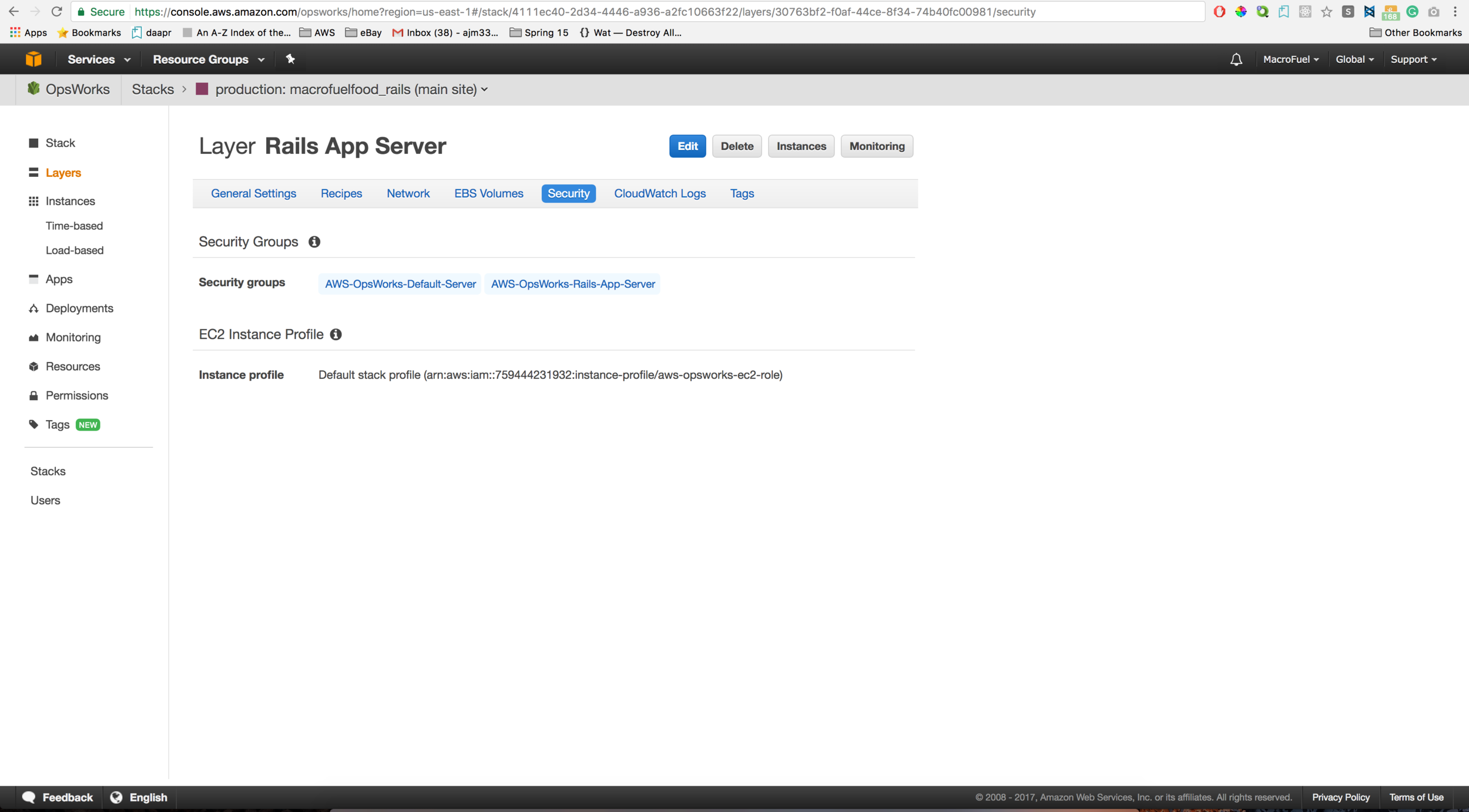This screenshot has height=812, width=1469.
Task: Switch to the Network tab
Action: [x=408, y=193]
